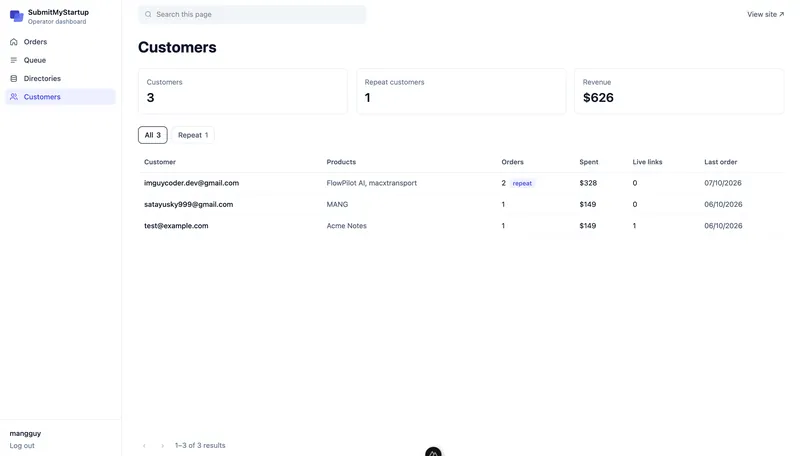This screenshot has width=800, height=456.
Task: Open Orders from the sidebar
Action: point(60,42)
